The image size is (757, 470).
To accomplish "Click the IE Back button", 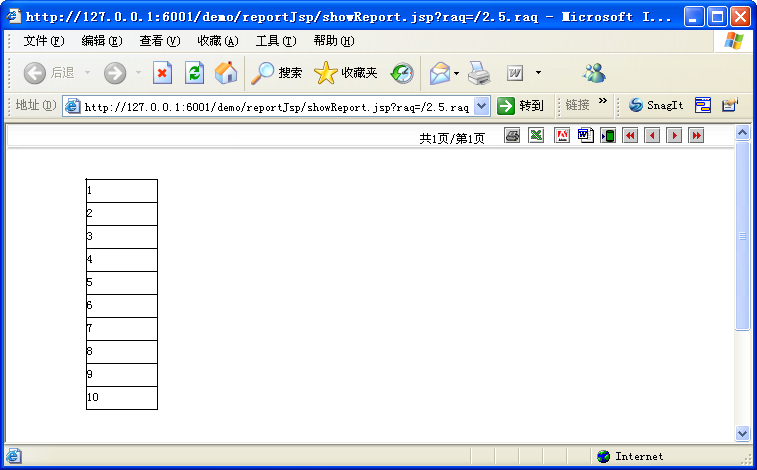I will [48, 73].
